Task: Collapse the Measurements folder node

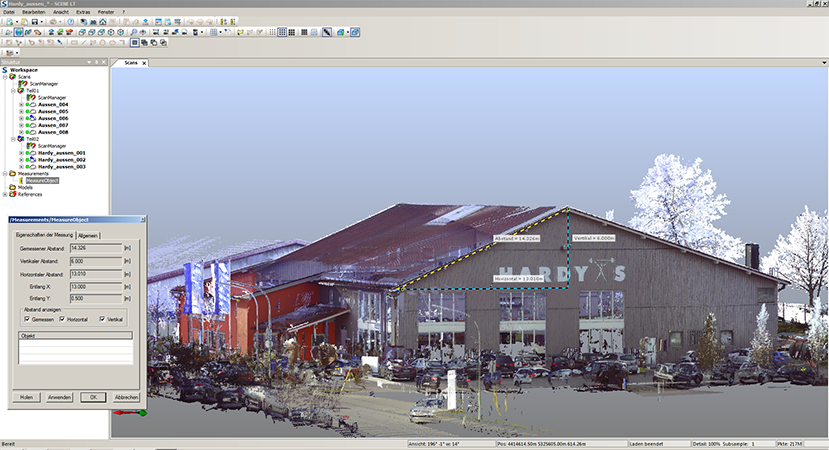Action: [x=5, y=173]
